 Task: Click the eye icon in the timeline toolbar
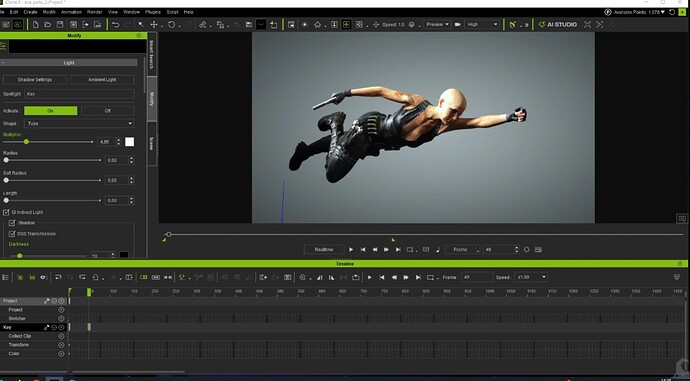[43, 277]
